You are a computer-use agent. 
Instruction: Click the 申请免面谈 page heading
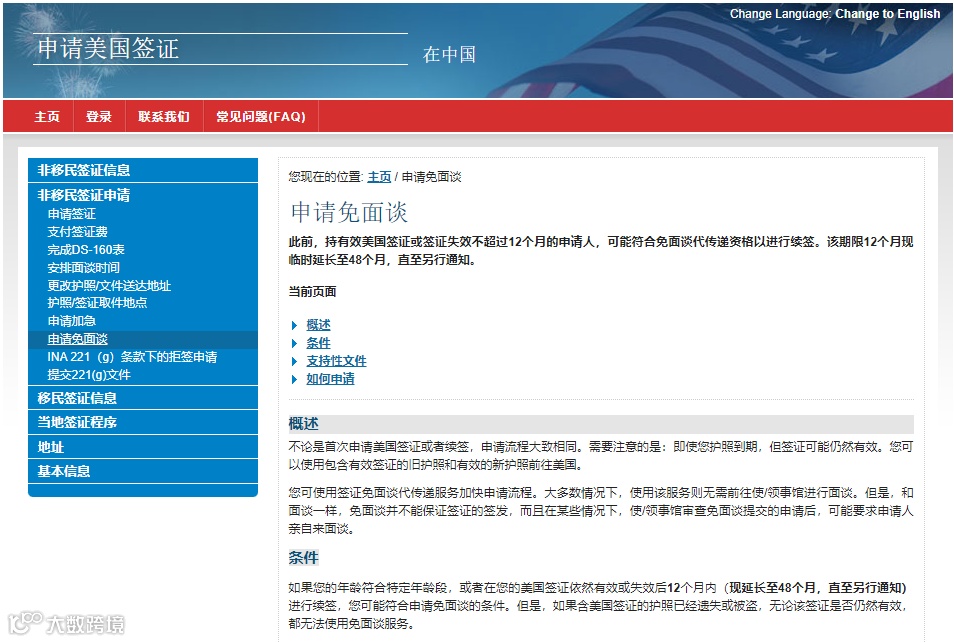(x=349, y=212)
